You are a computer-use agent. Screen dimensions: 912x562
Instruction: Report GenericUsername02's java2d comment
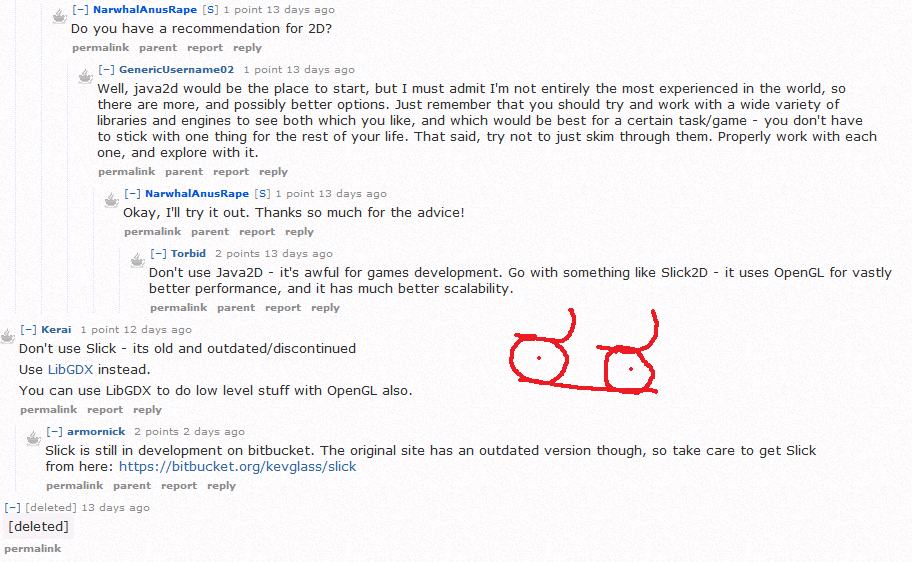pos(231,172)
